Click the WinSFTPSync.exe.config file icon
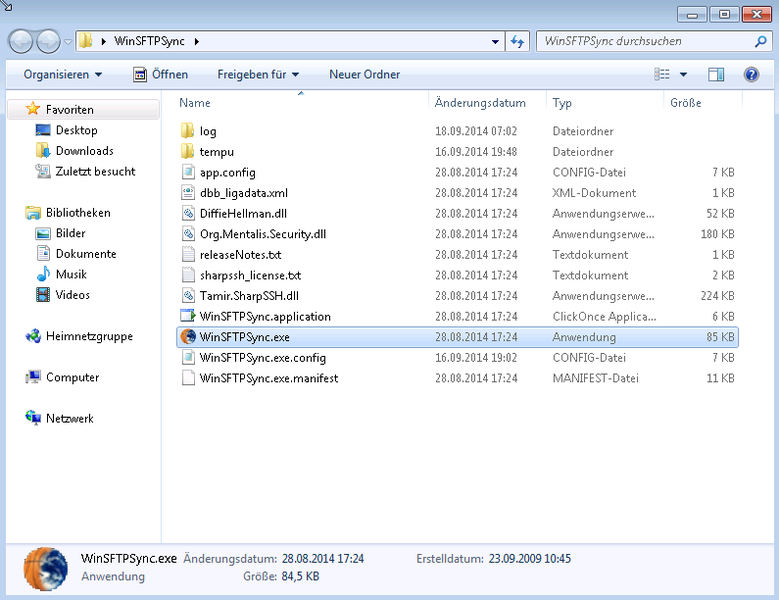Image resolution: width=779 pixels, height=600 pixels. tap(188, 358)
